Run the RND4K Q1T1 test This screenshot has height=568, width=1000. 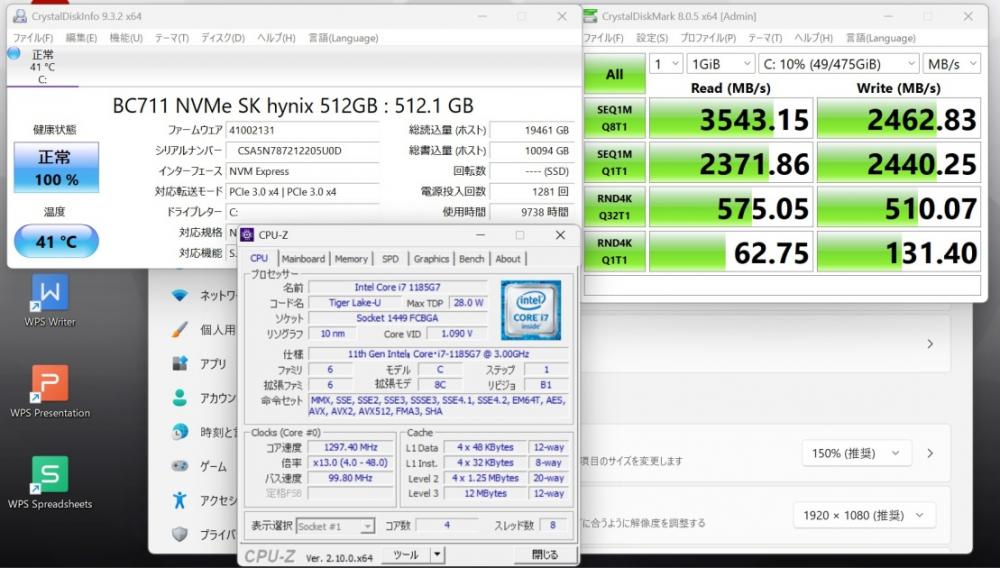tap(615, 251)
